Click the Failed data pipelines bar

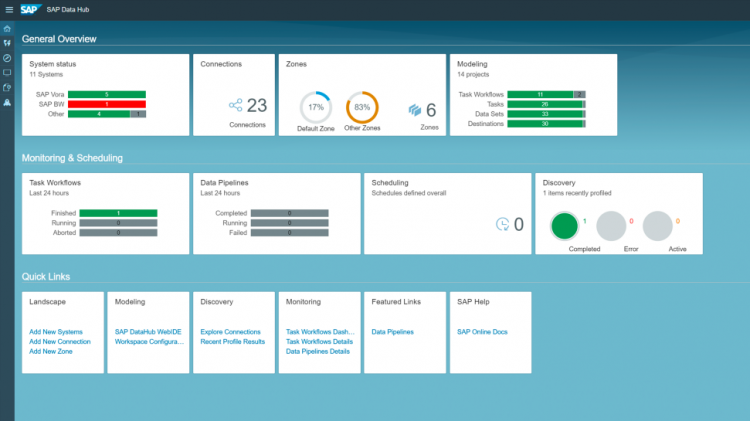[x=289, y=233]
